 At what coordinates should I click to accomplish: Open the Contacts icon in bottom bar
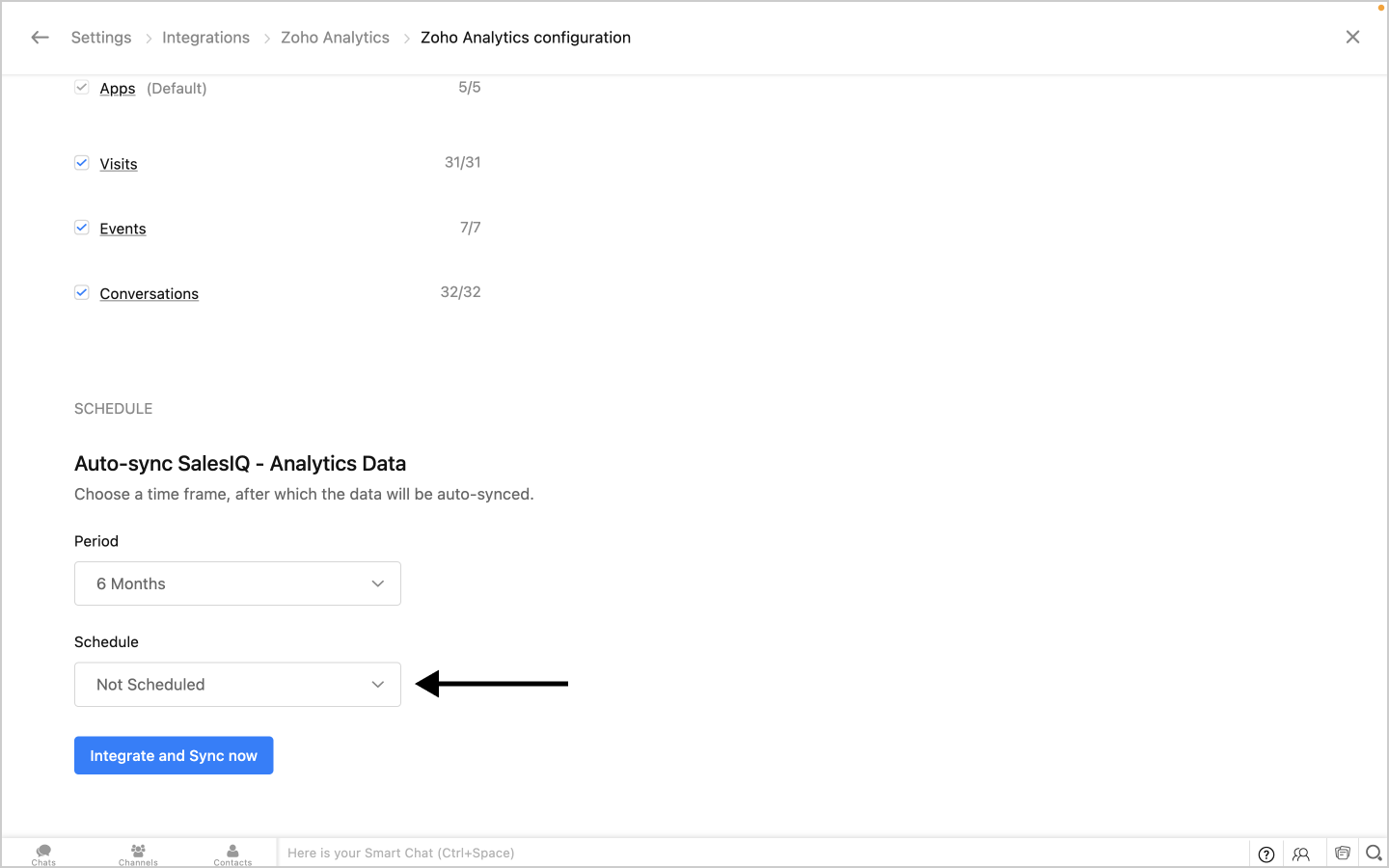232,854
